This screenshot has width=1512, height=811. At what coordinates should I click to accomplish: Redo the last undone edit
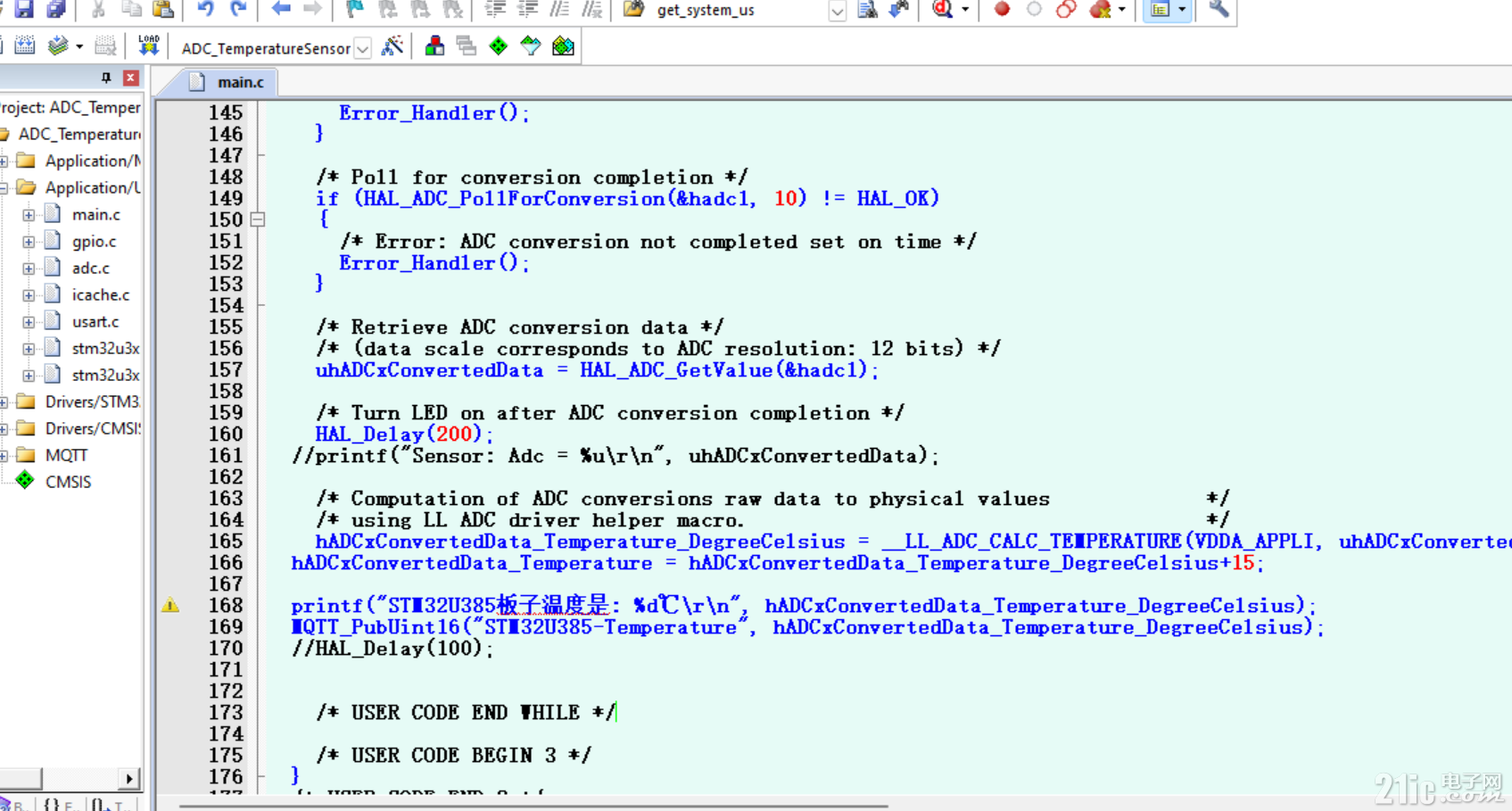click(238, 9)
